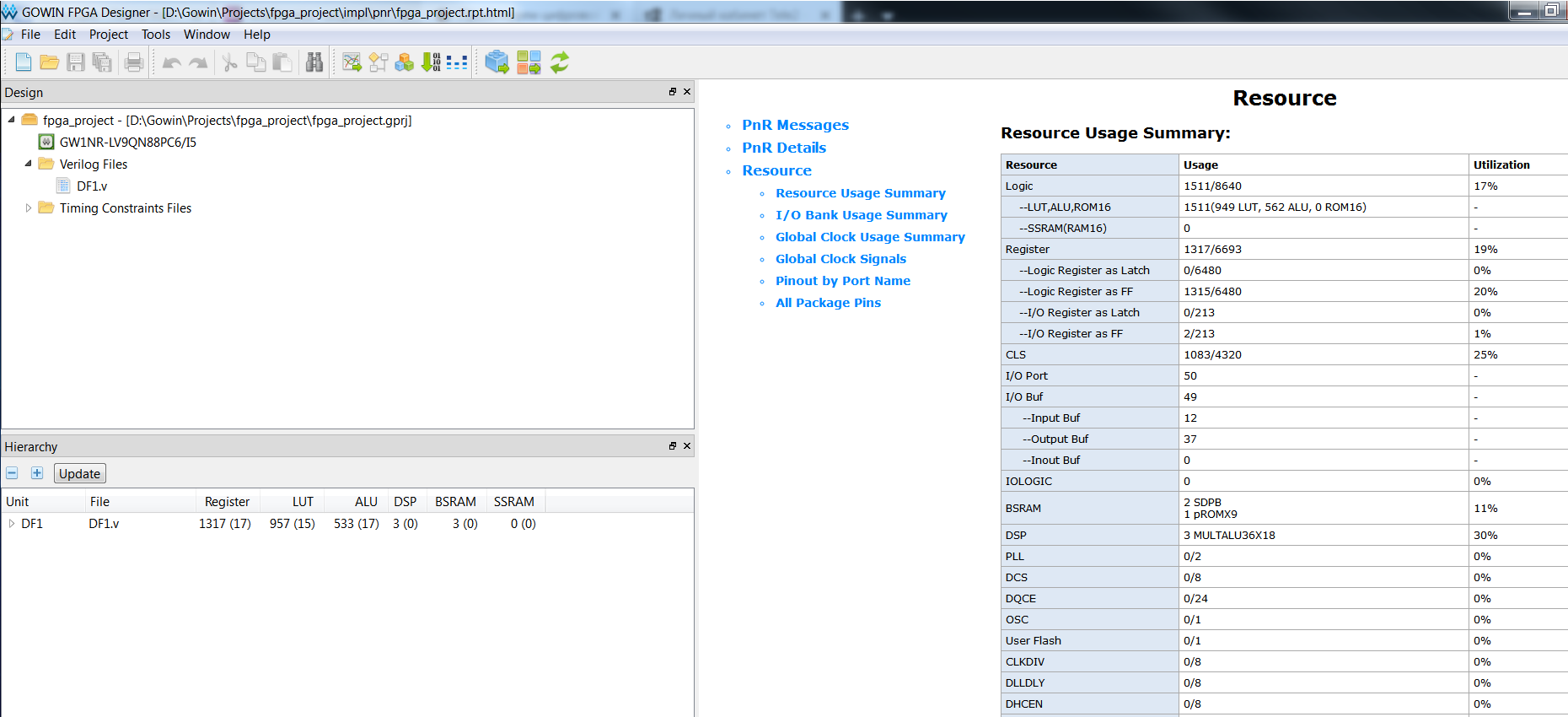Collapse the fpga_project root tree node
The width and height of the screenshot is (1568, 717).
[11, 120]
